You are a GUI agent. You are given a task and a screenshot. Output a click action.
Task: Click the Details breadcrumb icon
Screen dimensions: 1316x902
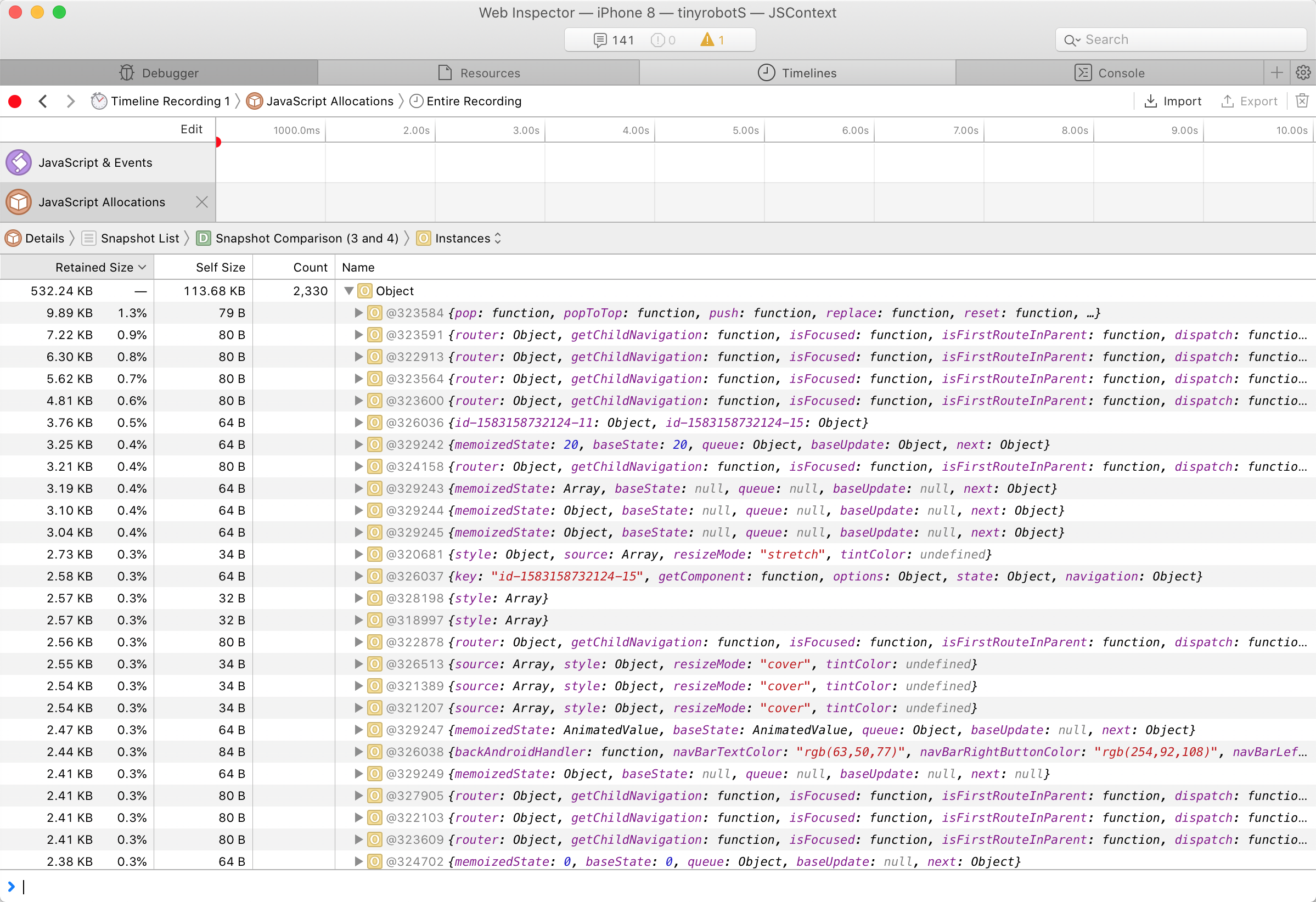point(13,238)
